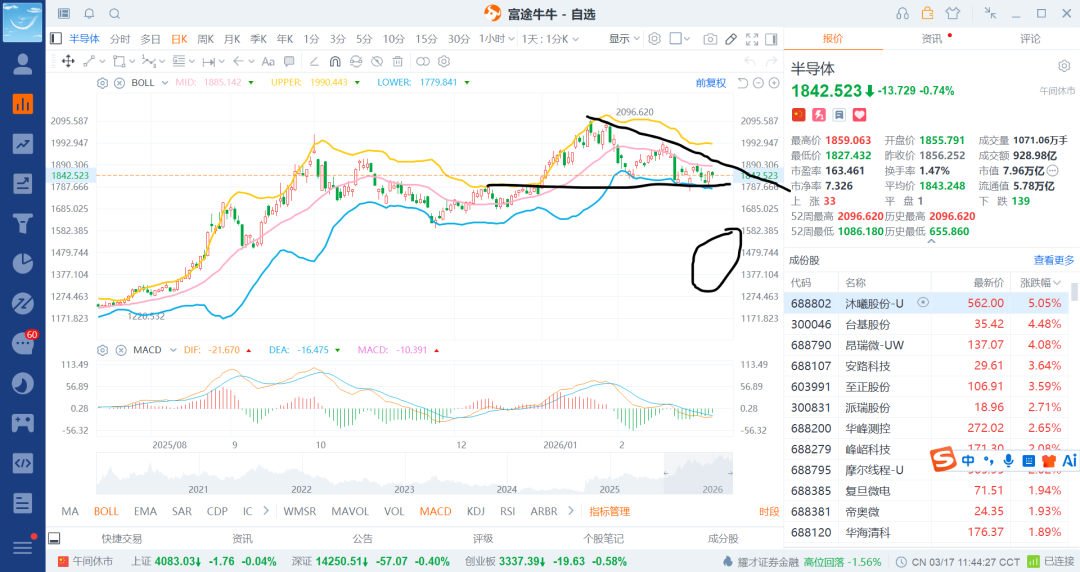Screen dimensions: 1080x572
Task: Click the 查看更多 link
Action: click(x=1054, y=260)
